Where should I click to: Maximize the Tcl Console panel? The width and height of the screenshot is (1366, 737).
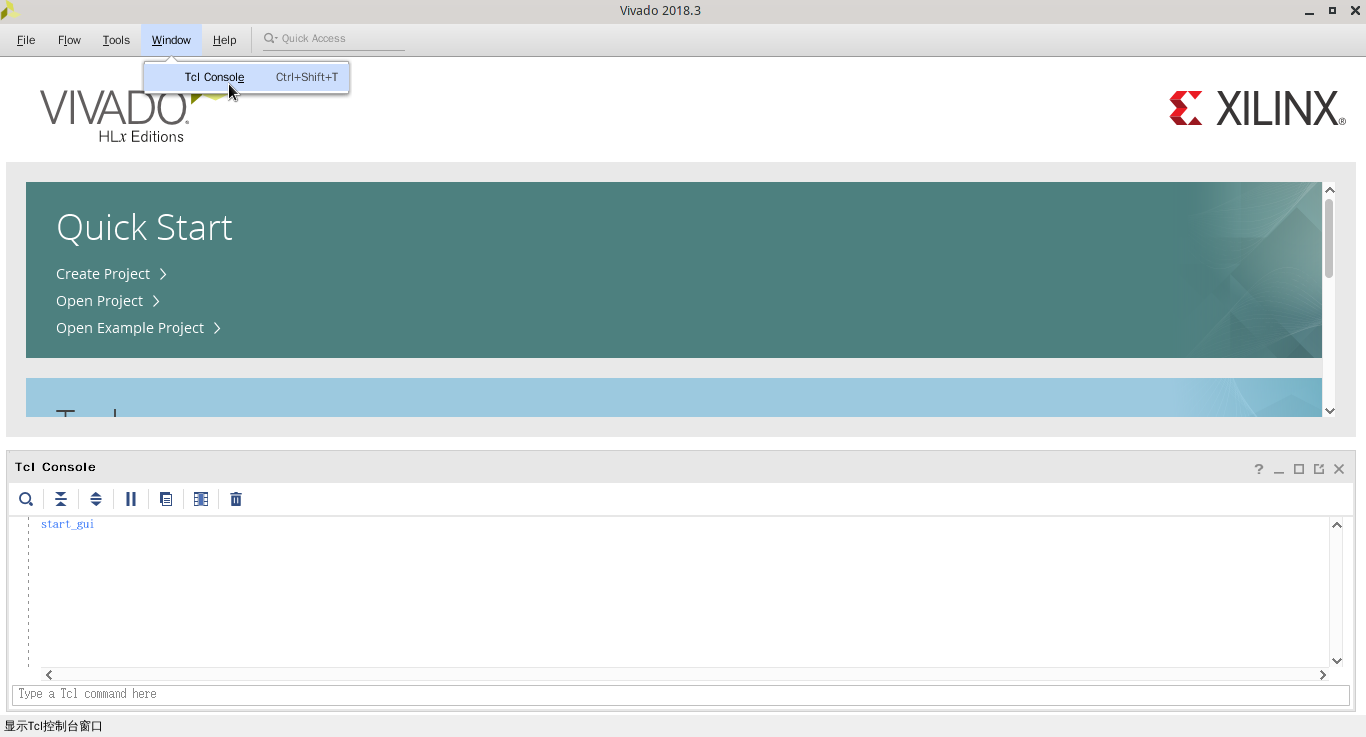1299,469
